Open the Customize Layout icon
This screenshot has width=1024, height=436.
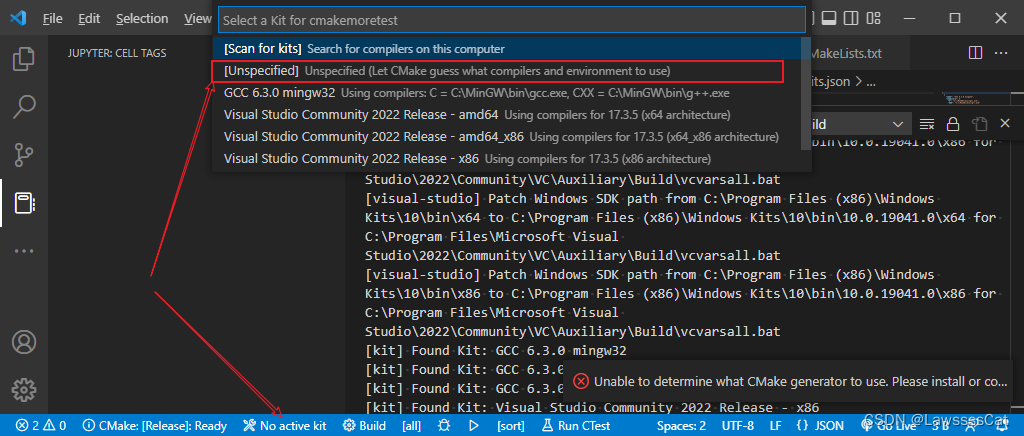(x=874, y=18)
